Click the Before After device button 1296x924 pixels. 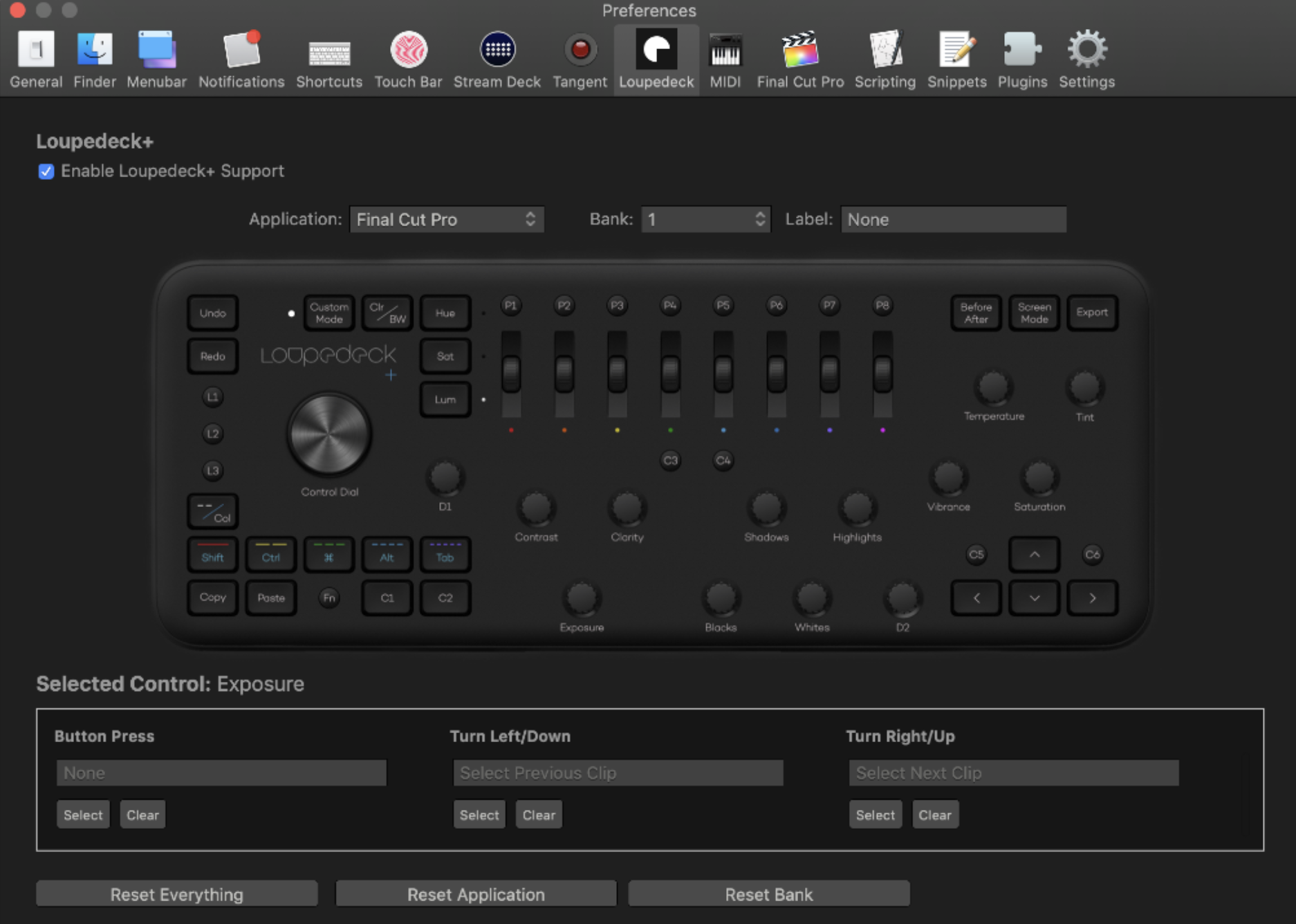pyautogui.click(x=976, y=313)
